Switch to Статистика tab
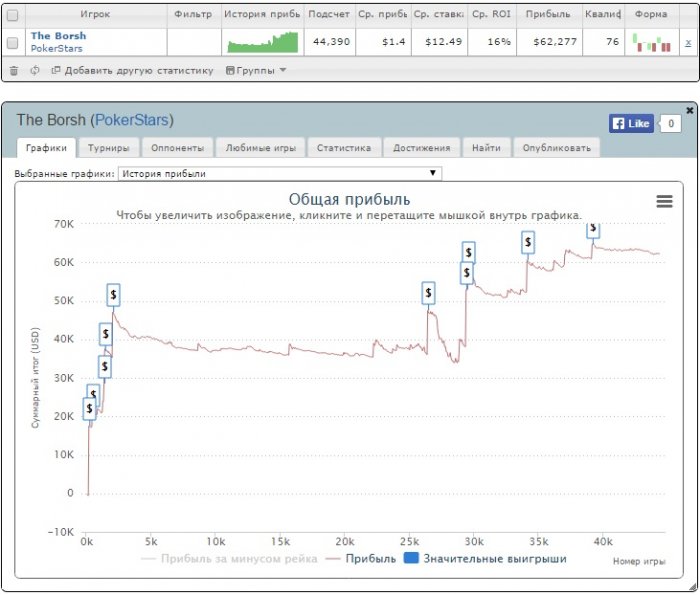The width and height of the screenshot is (700, 595). [344, 148]
